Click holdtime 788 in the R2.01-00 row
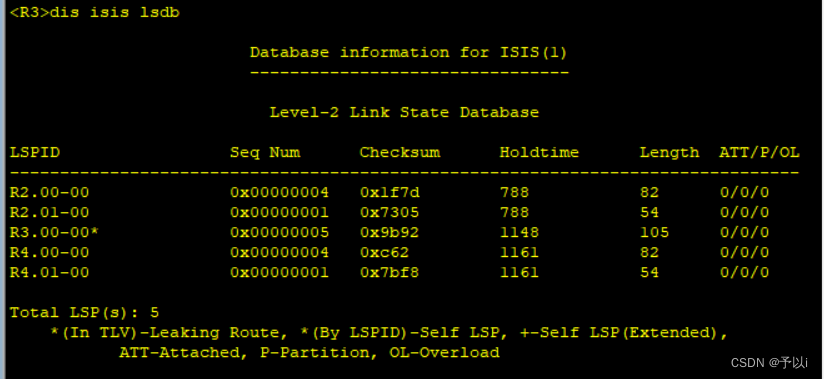824x379 pixels. pos(514,213)
